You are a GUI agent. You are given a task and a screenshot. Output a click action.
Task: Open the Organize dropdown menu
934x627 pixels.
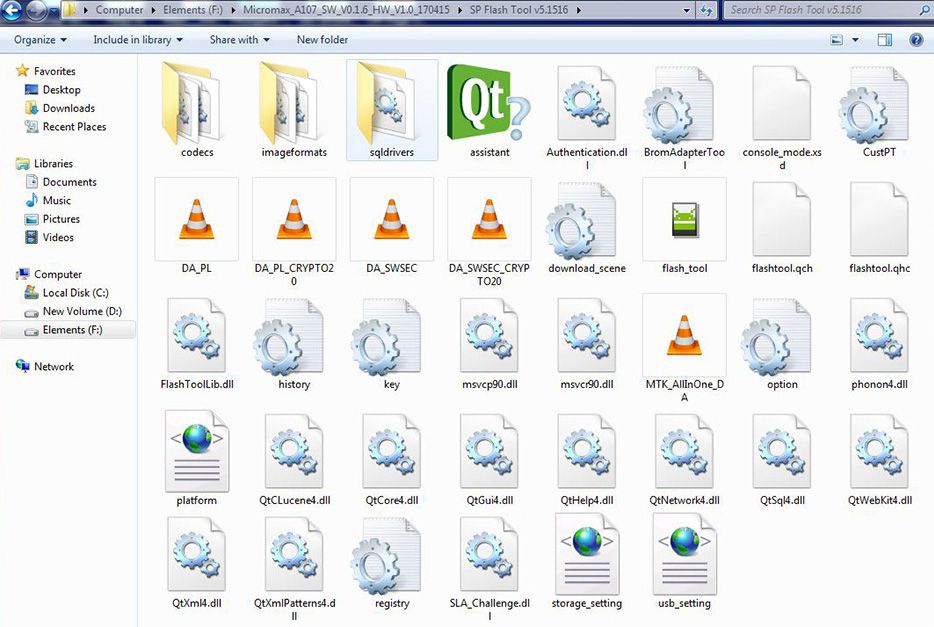(40, 39)
